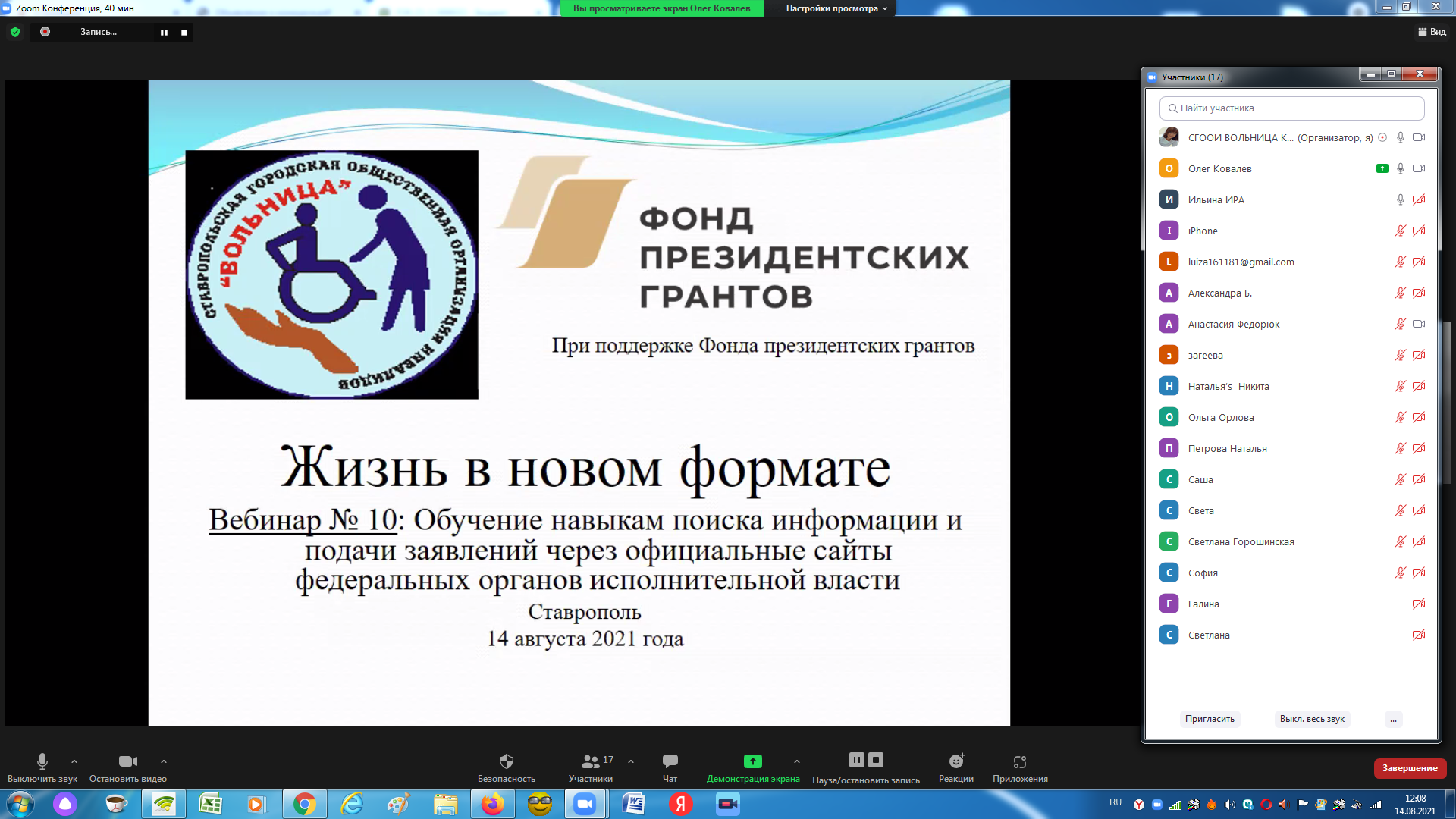Click RU language indicator in tray
Viewport: 1456px width, 819px height.
click(x=1115, y=802)
